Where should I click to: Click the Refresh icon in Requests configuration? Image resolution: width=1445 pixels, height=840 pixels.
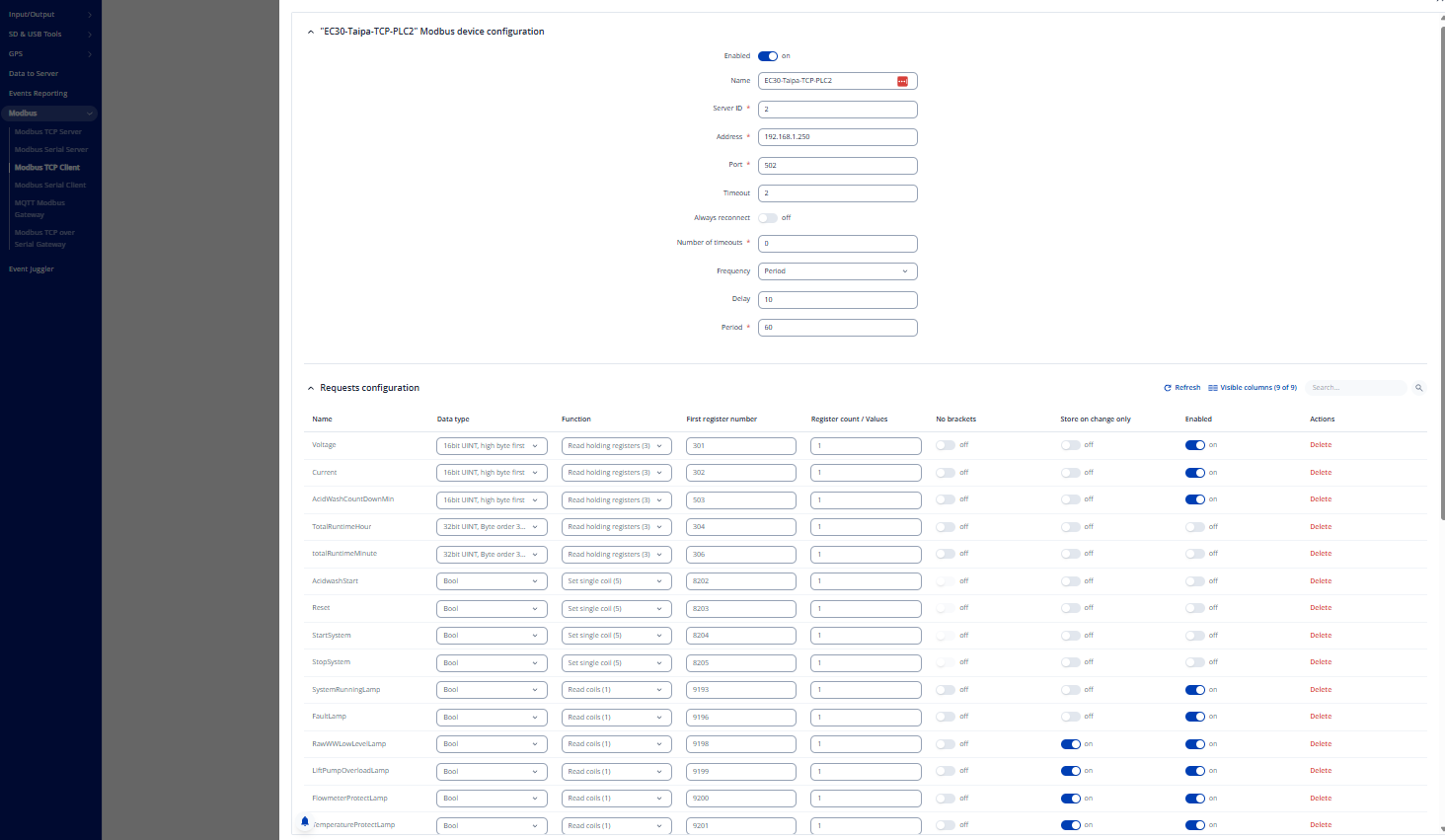pyautogui.click(x=1168, y=388)
